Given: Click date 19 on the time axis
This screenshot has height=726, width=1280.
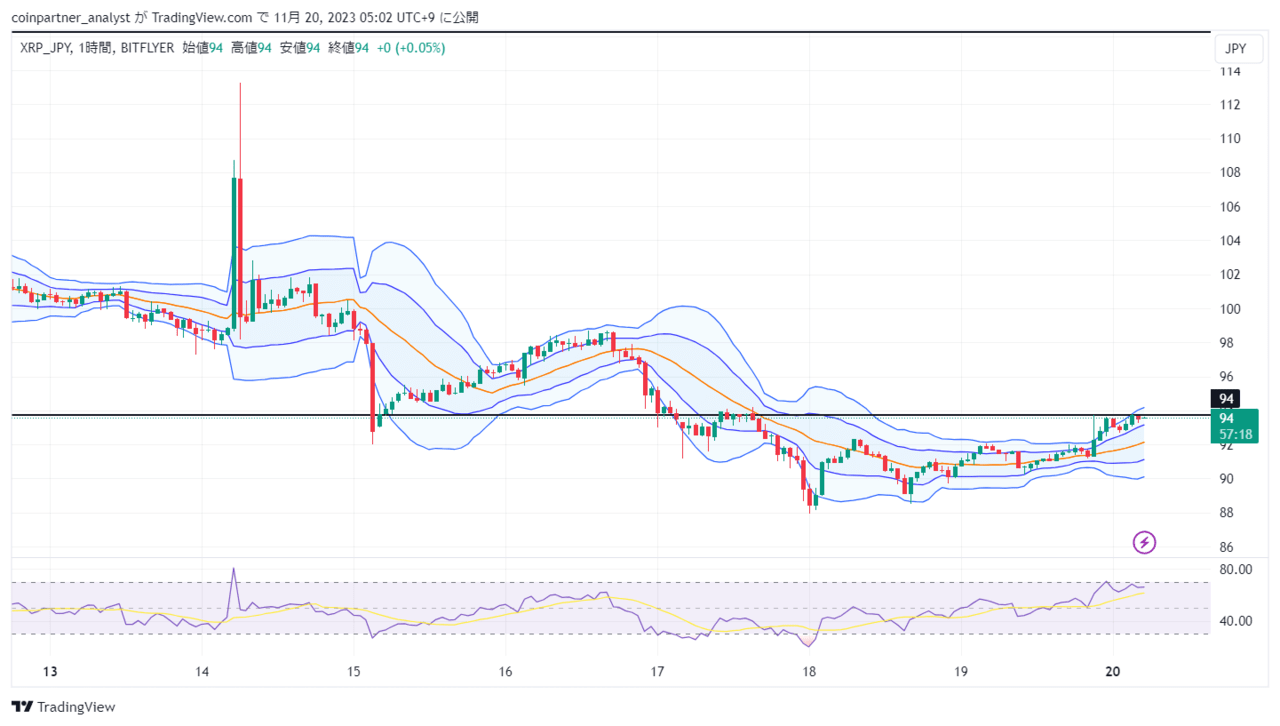Looking at the screenshot, I should pyautogui.click(x=961, y=671).
